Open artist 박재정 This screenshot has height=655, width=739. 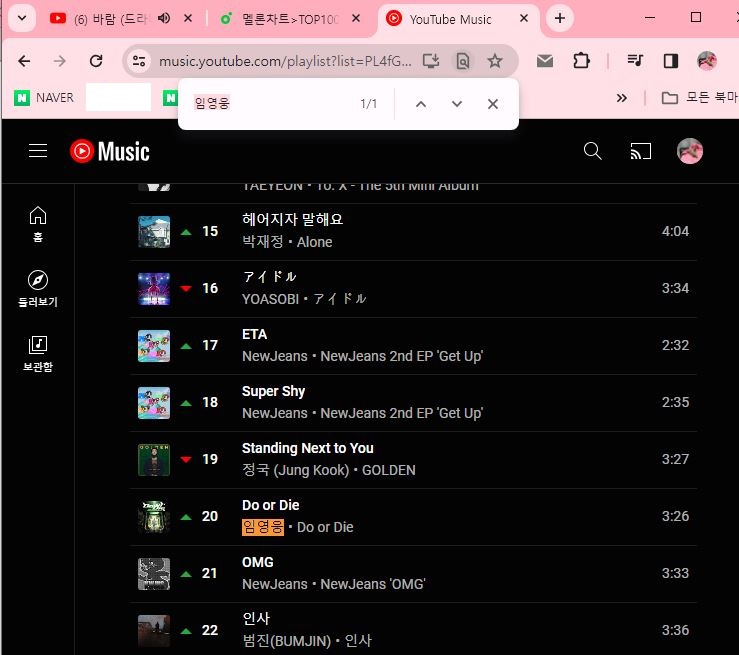click(x=263, y=242)
